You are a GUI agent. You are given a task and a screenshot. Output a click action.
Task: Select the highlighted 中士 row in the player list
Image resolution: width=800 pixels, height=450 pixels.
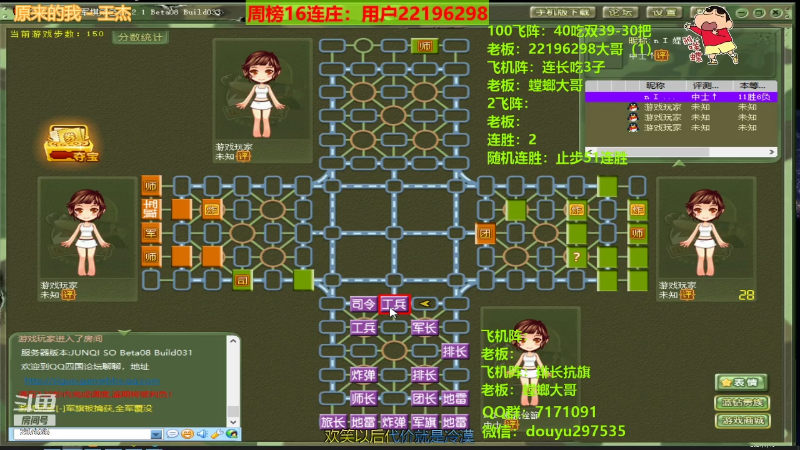[x=681, y=97]
